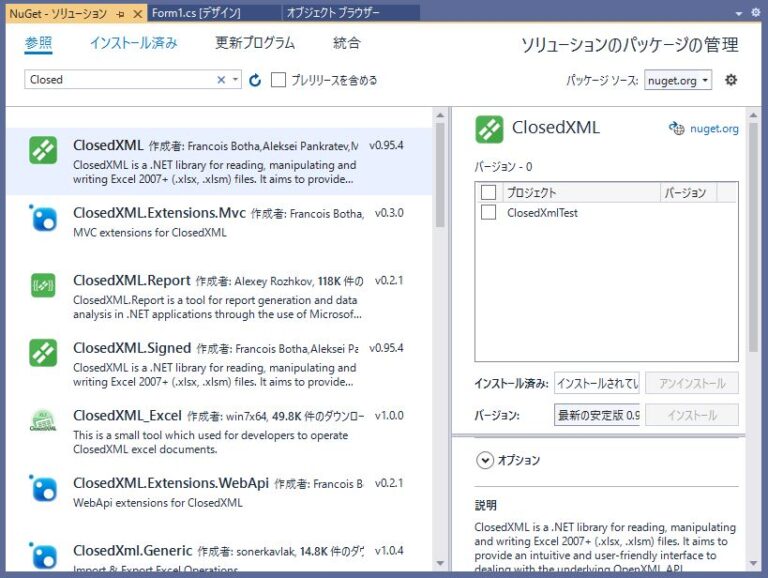Click details pane scroll down arrow
The width and height of the screenshot is (768, 578).
tap(753, 563)
